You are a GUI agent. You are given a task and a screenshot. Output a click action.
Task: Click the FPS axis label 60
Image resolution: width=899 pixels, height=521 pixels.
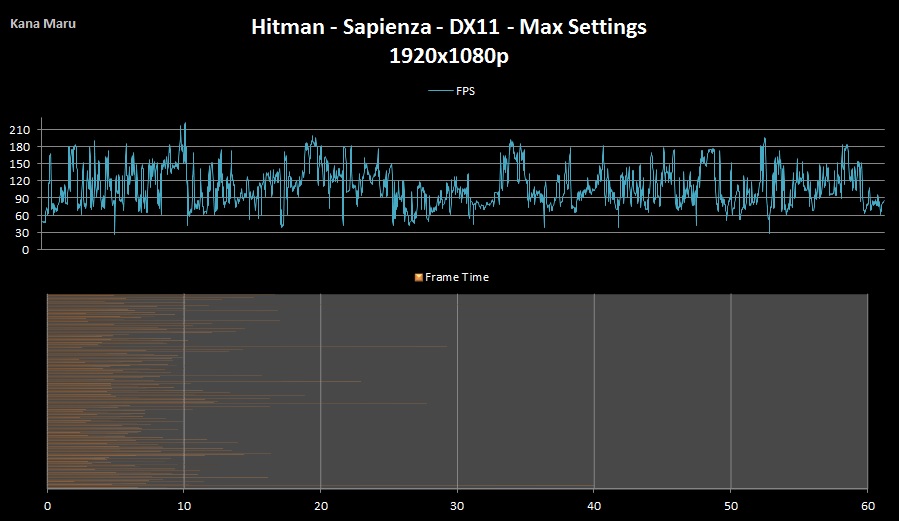[22, 216]
